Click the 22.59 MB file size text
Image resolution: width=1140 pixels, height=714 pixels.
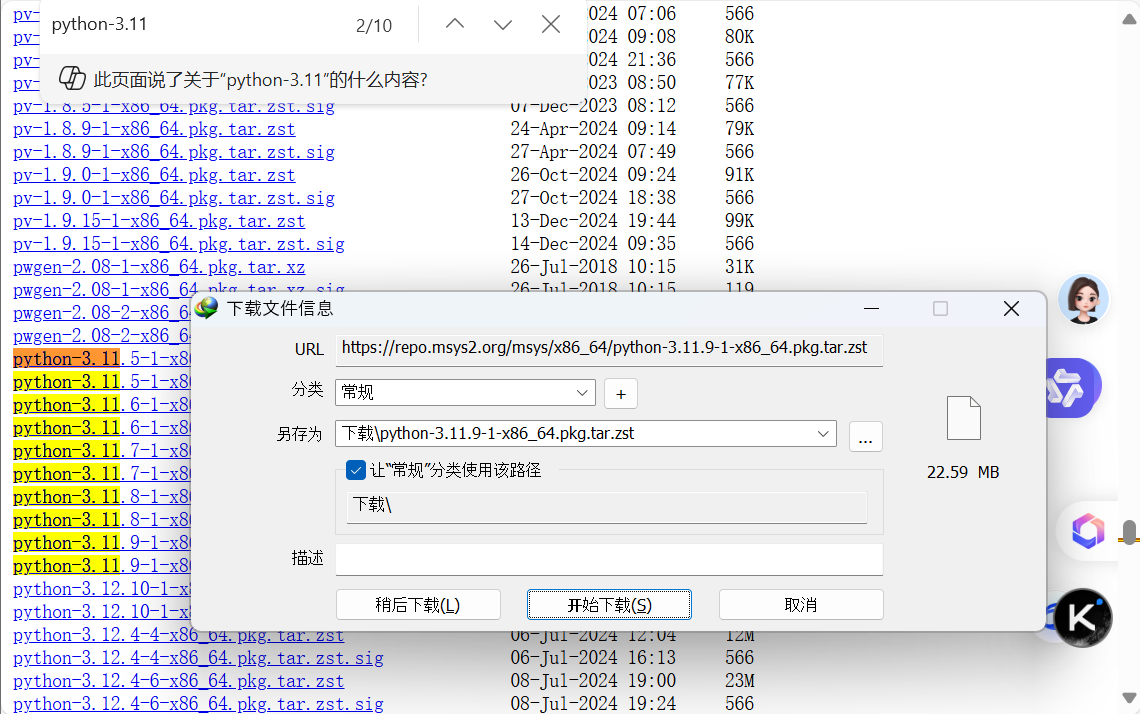point(963,473)
